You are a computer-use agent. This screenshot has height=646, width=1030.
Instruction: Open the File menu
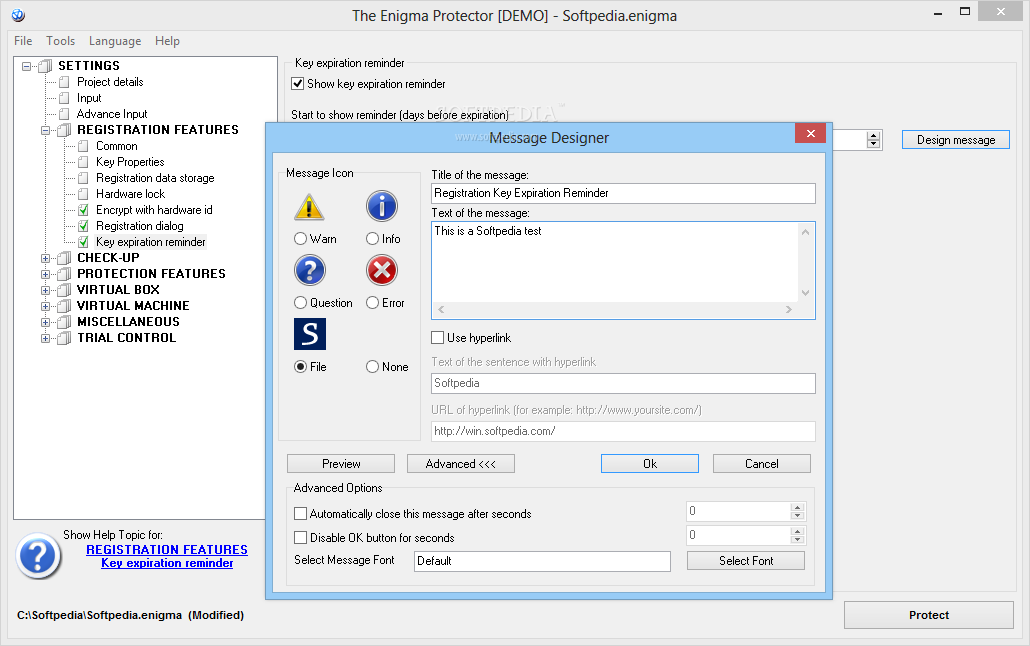coord(23,41)
